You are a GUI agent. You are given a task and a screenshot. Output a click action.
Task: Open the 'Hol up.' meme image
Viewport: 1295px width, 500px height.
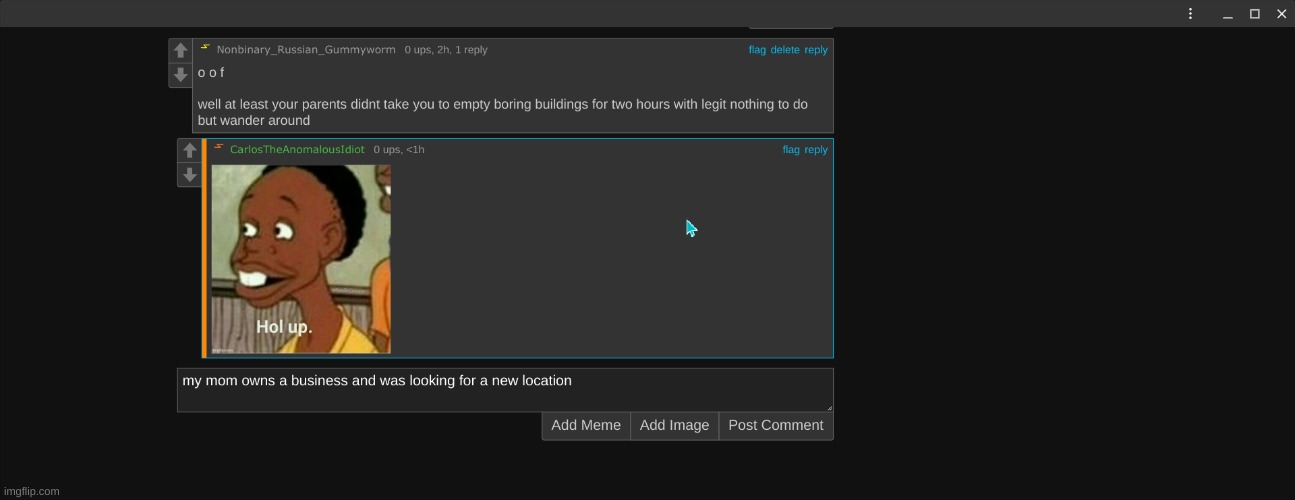coord(301,259)
